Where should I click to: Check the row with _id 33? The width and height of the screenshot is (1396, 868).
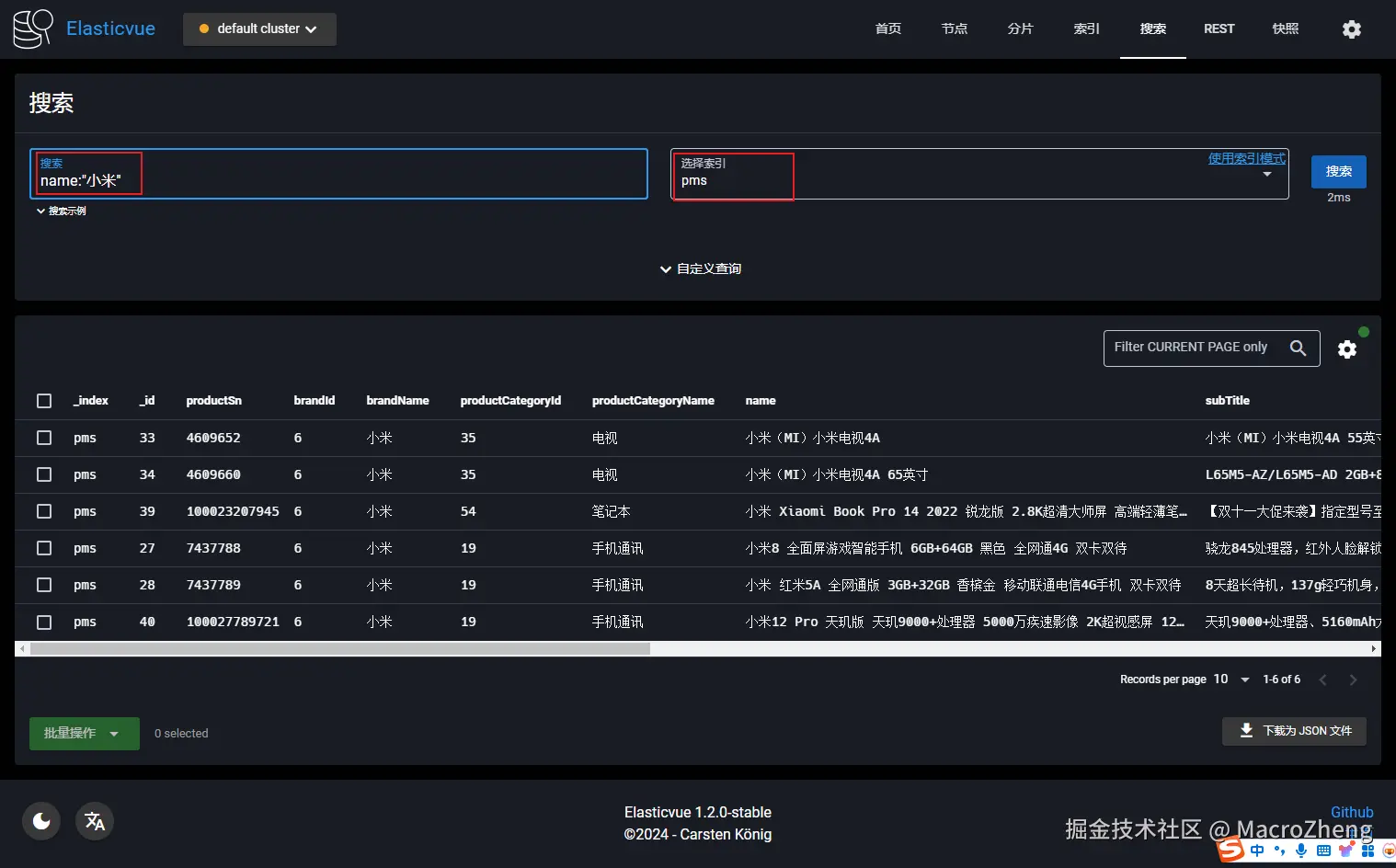(44, 438)
